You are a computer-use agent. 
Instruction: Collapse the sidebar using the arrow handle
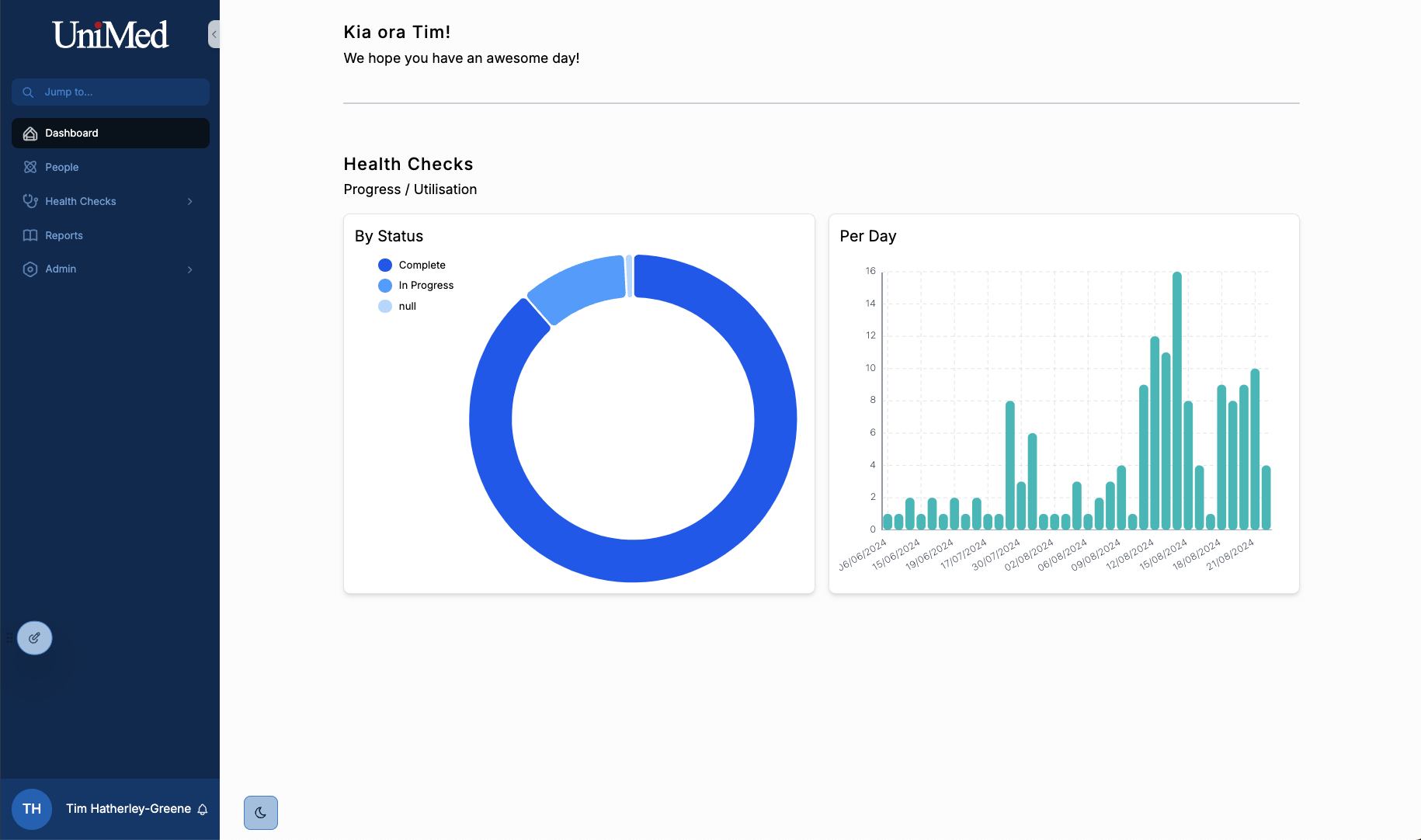tap(214, 34)
